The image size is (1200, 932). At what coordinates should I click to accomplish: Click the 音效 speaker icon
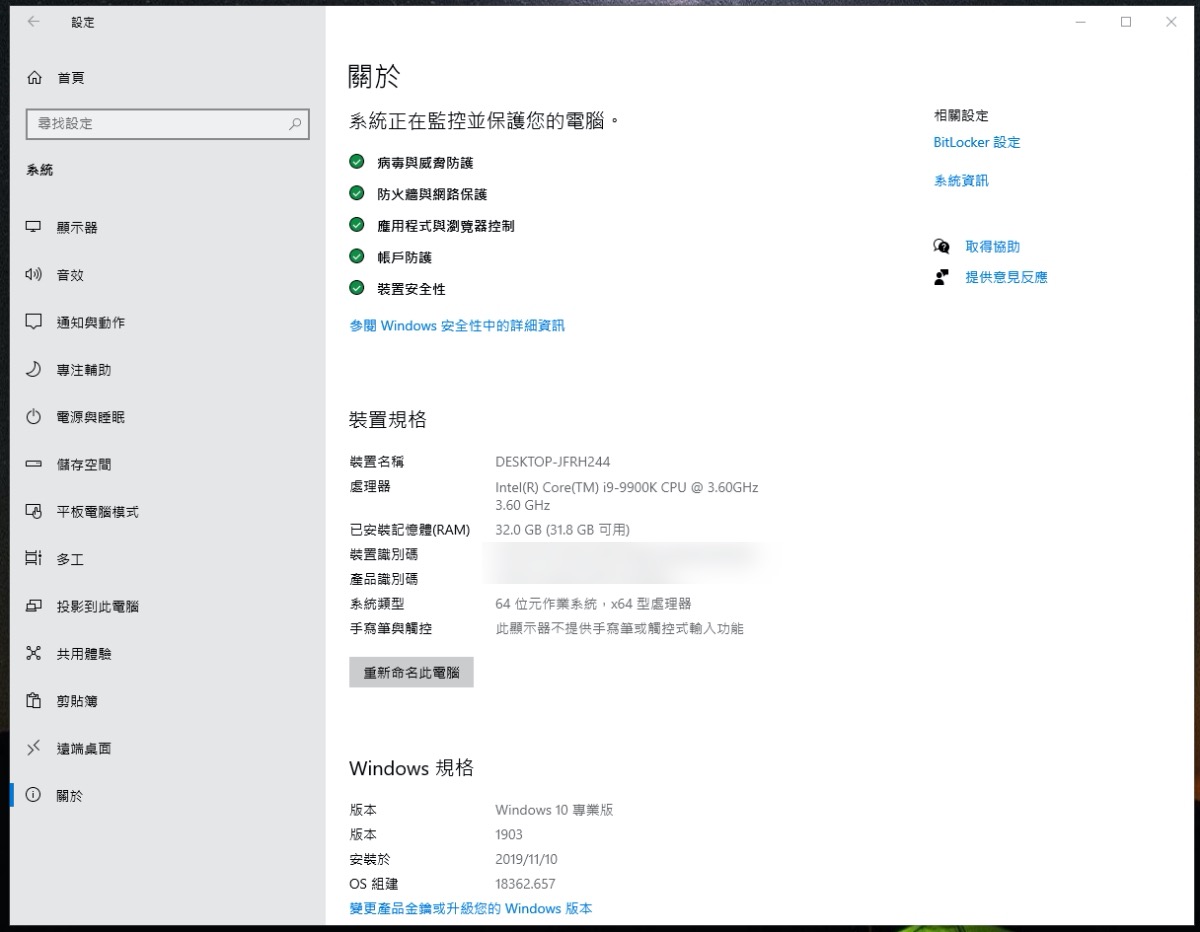[x=34, y=275]
